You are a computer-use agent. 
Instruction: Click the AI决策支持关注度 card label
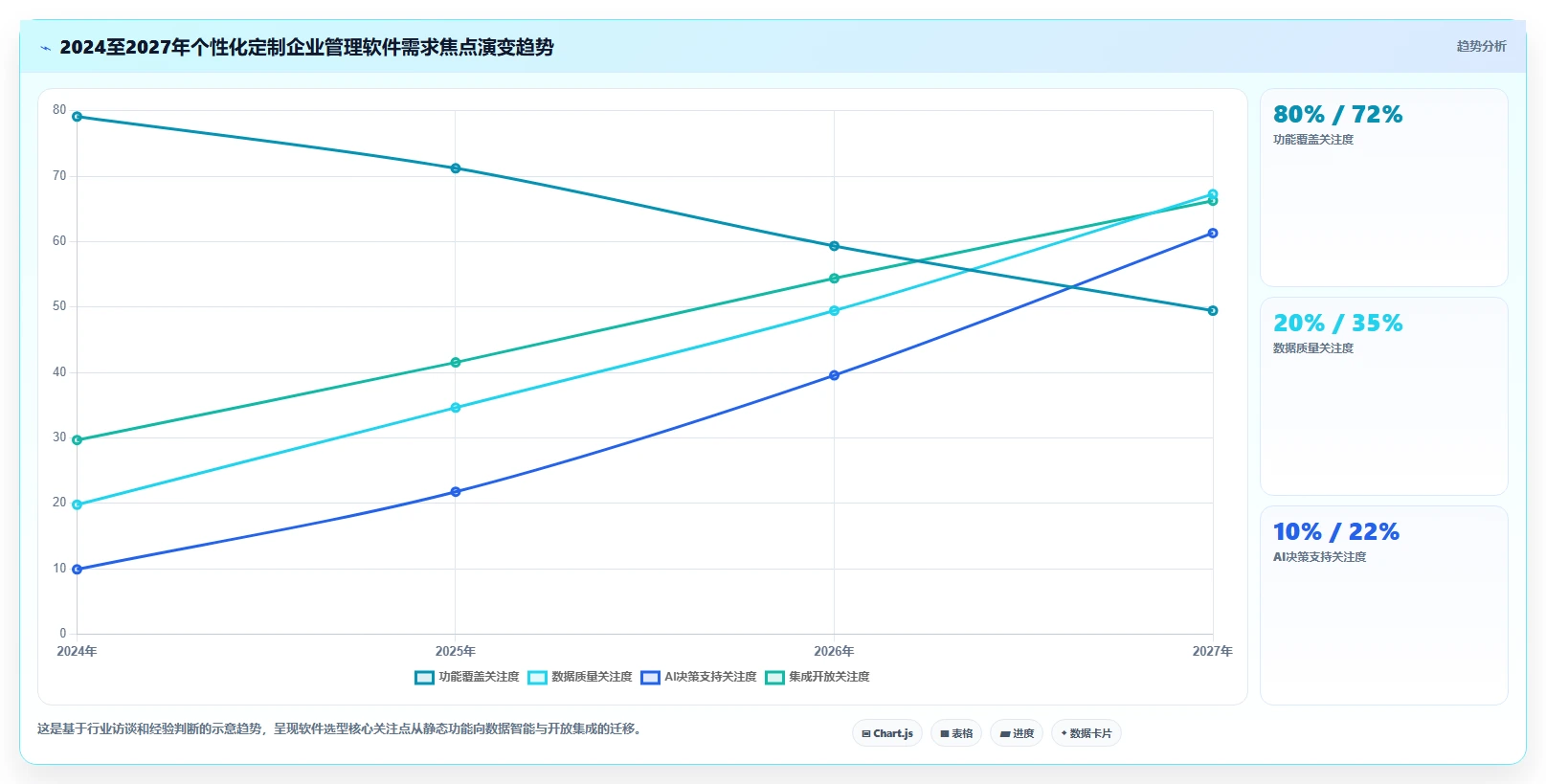pyautogui.click(x=1319, y=557)
